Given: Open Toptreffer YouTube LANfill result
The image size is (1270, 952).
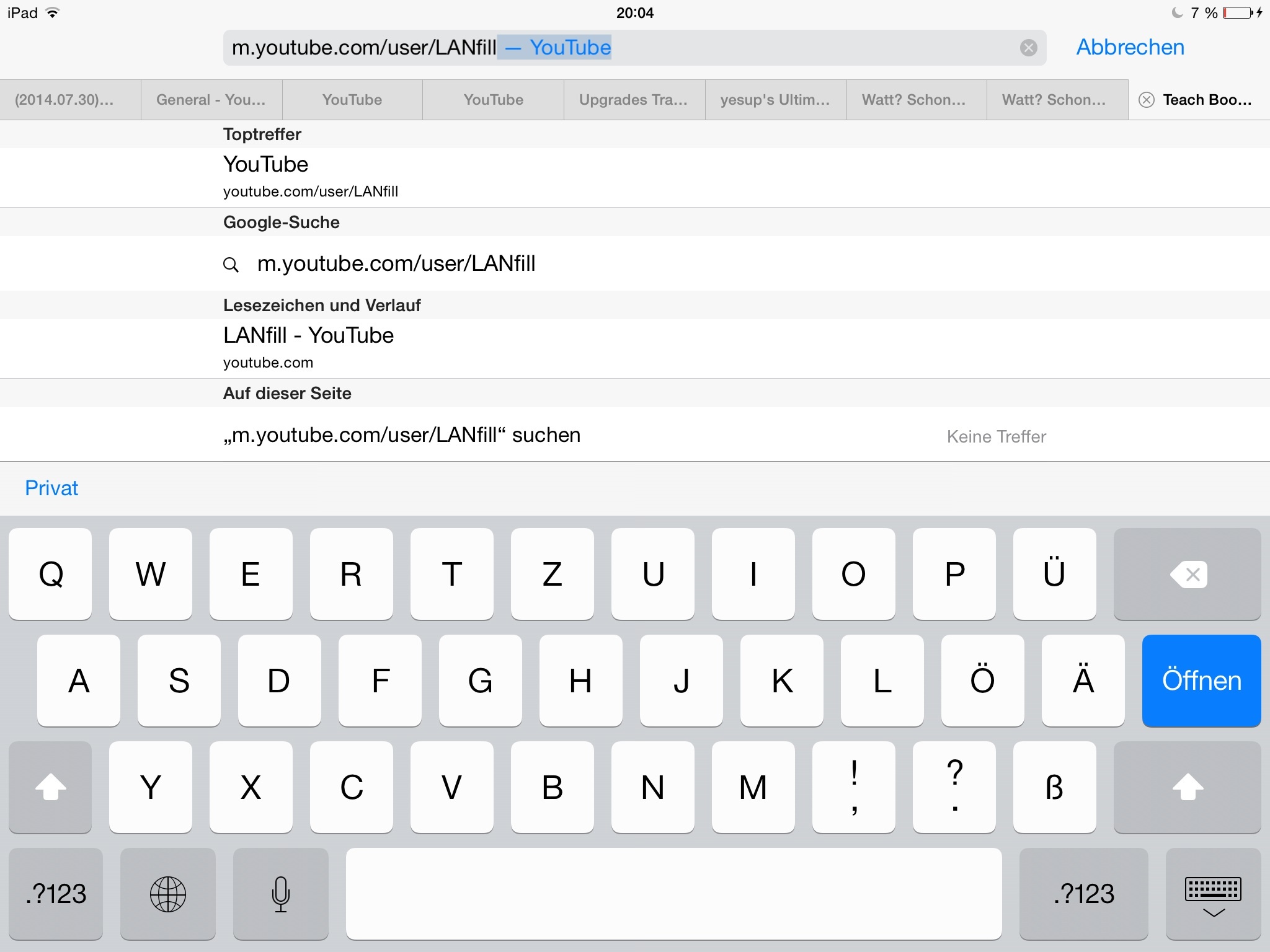Looking at the screenshot, I should point(310,177).
